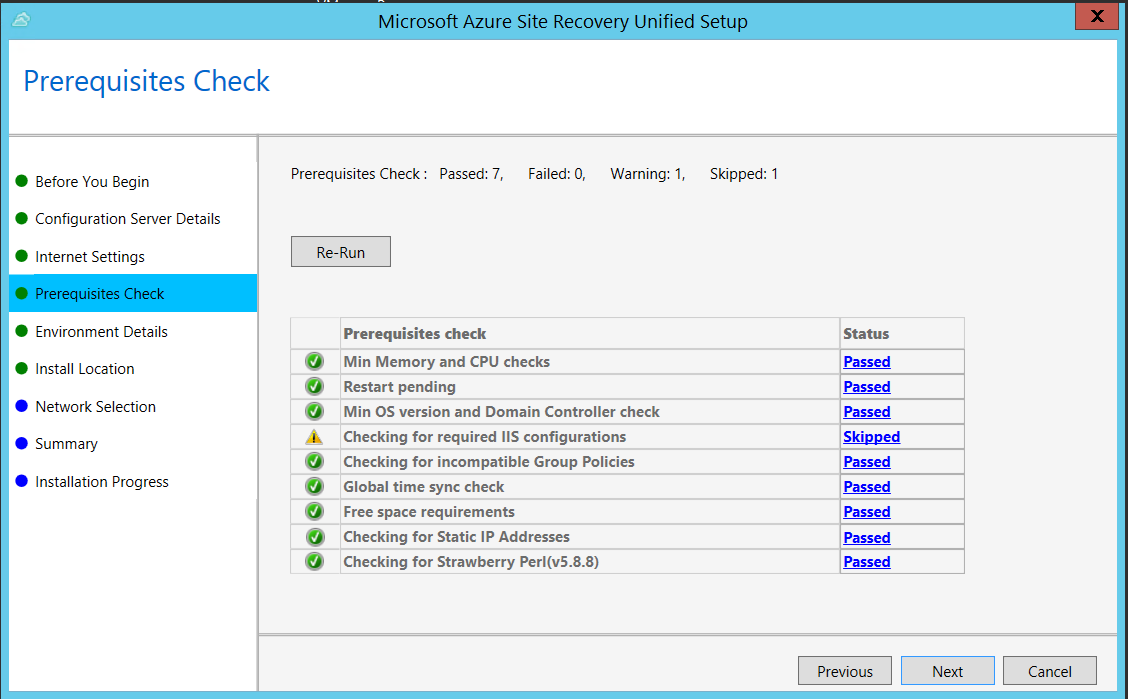Click the green check icon for Global time sync
The image size is (1128, 699).
[x=314, y=486]
